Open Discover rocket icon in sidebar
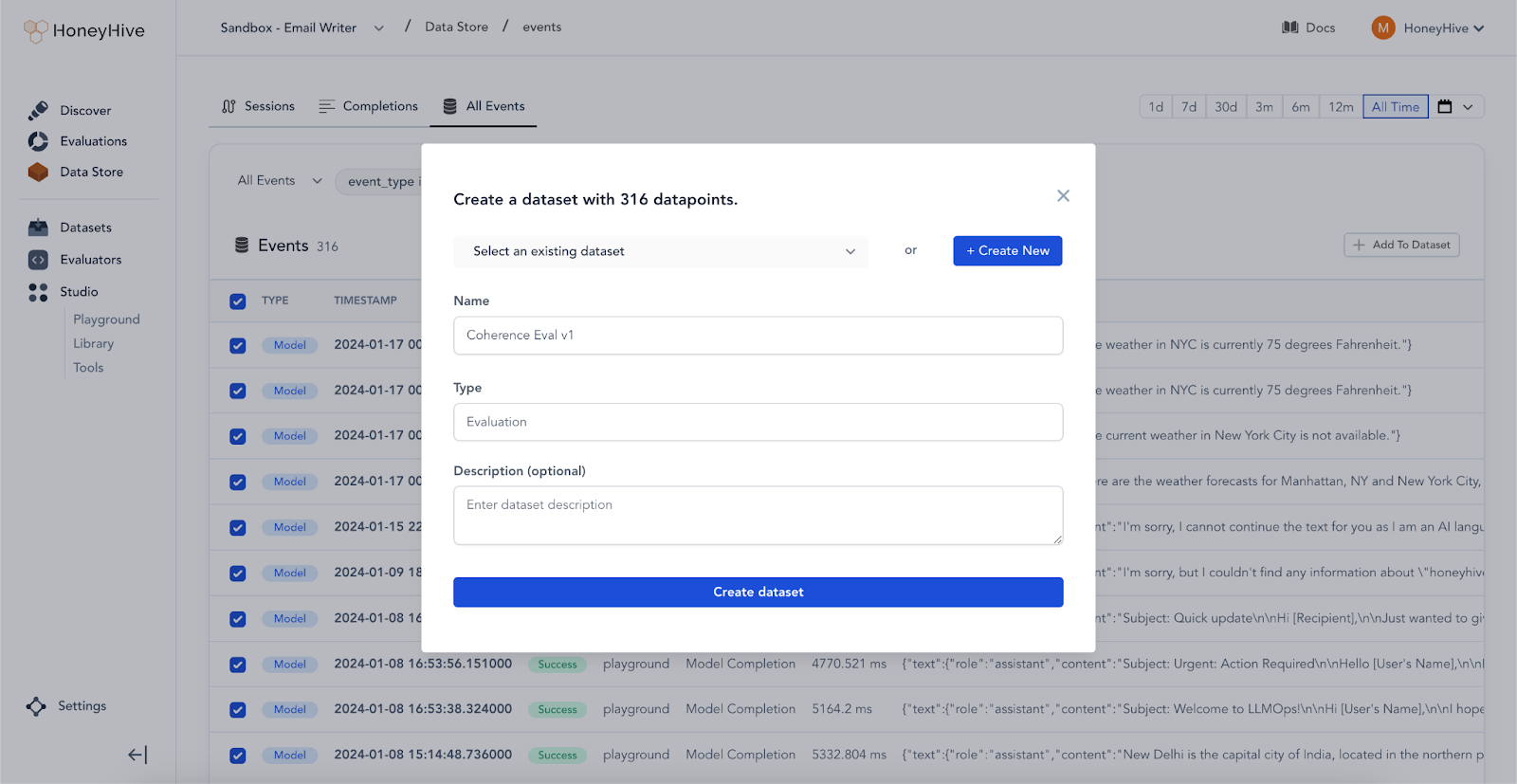 tap(38, 111)
